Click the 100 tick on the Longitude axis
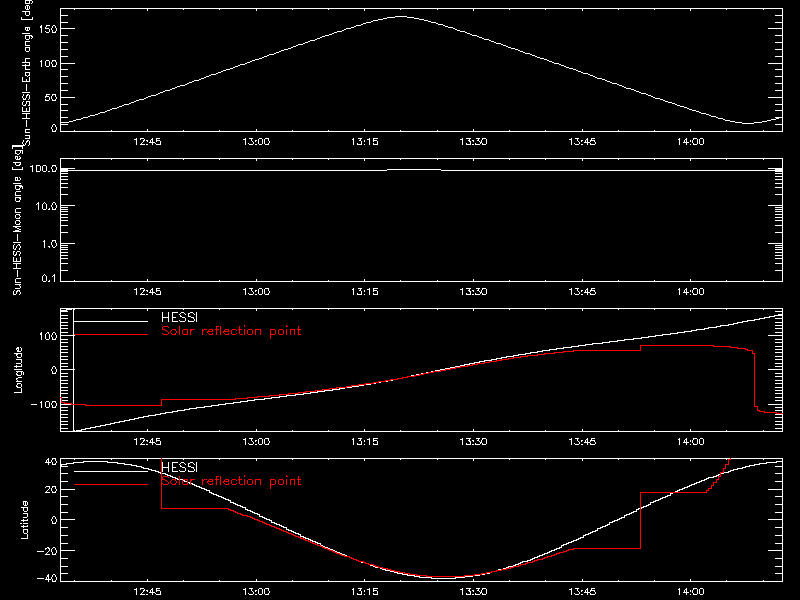Viewport: 800px width, 600px height. [x=48, y=336]
